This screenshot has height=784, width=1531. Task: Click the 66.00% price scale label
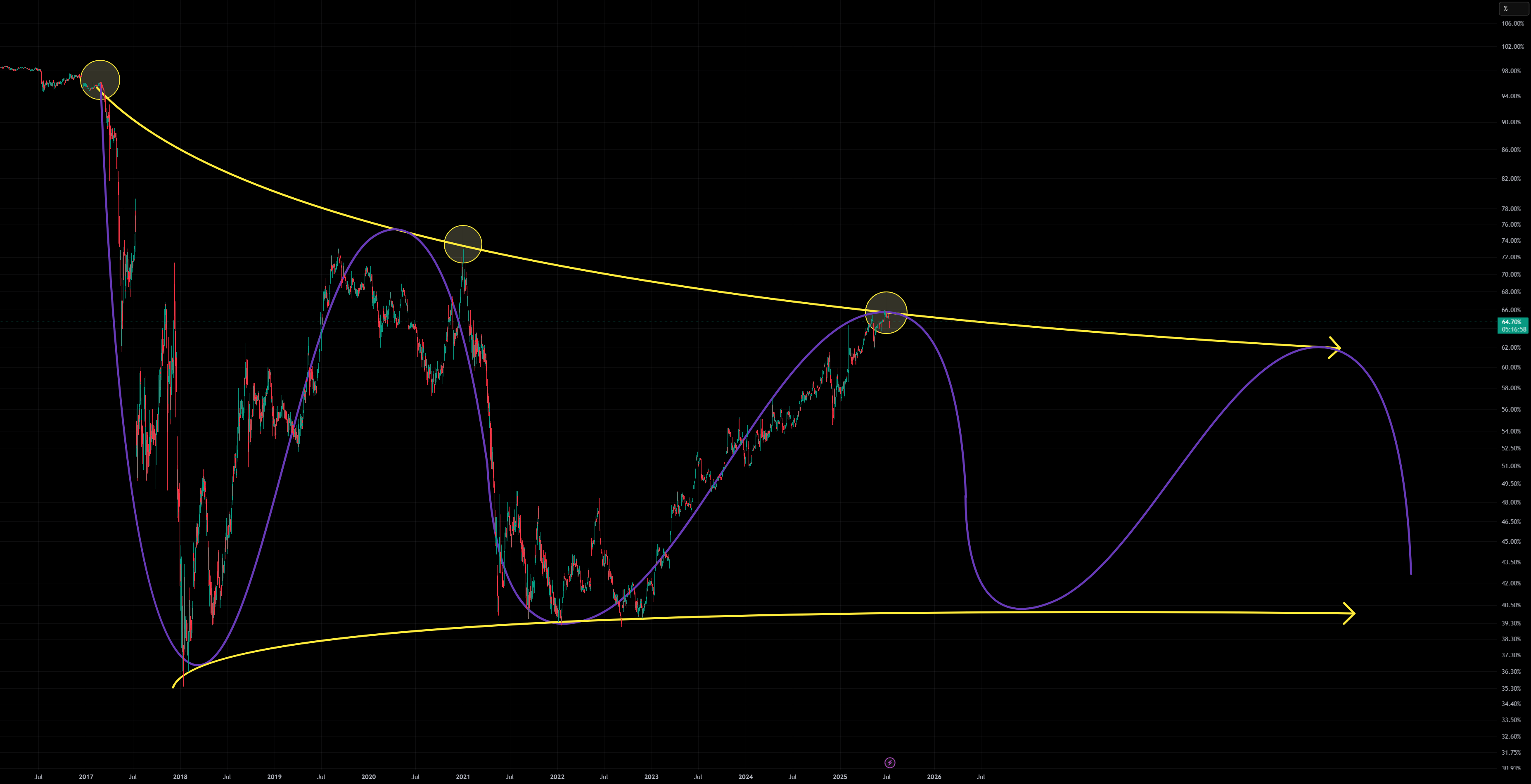point(1511,310)
